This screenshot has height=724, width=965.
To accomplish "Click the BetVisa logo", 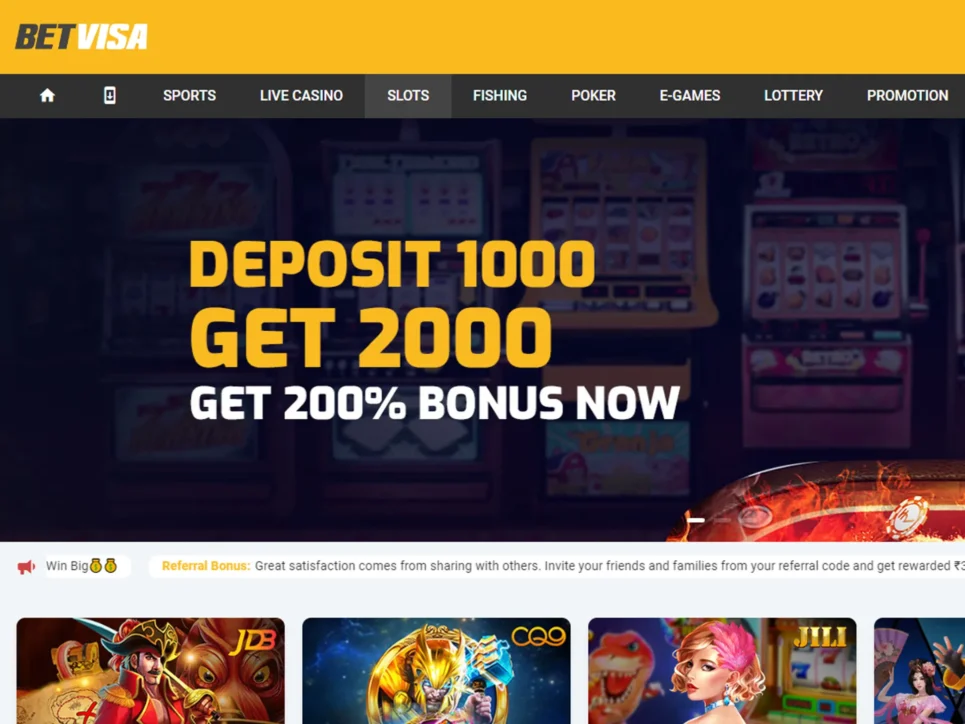I will (81, 37).
